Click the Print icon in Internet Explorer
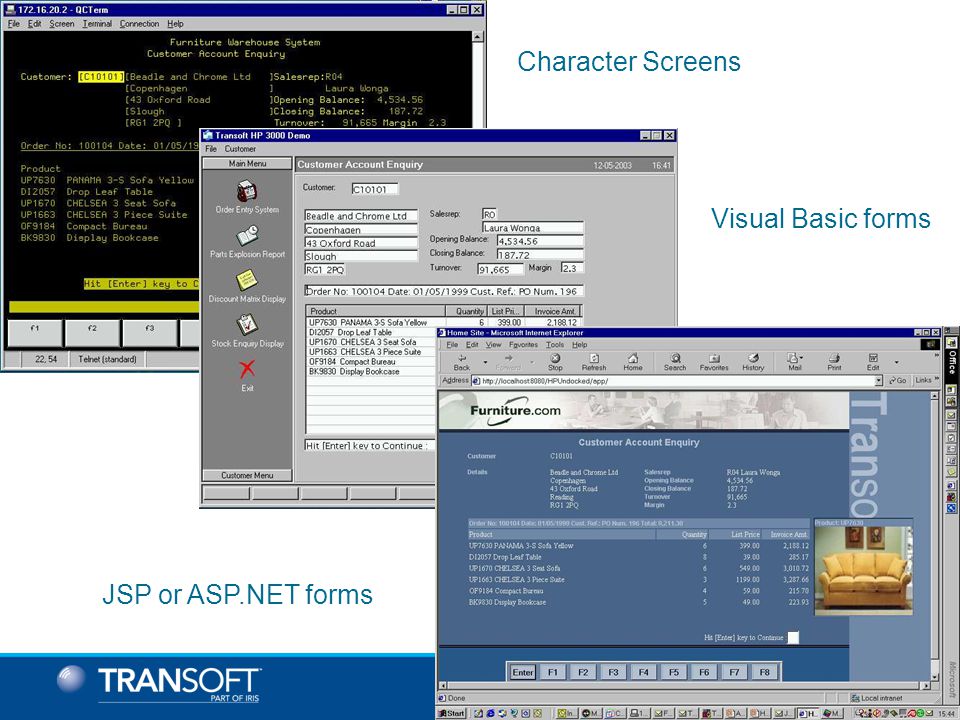This screenshot has width=960, height=720. click(x=834, y=362)
